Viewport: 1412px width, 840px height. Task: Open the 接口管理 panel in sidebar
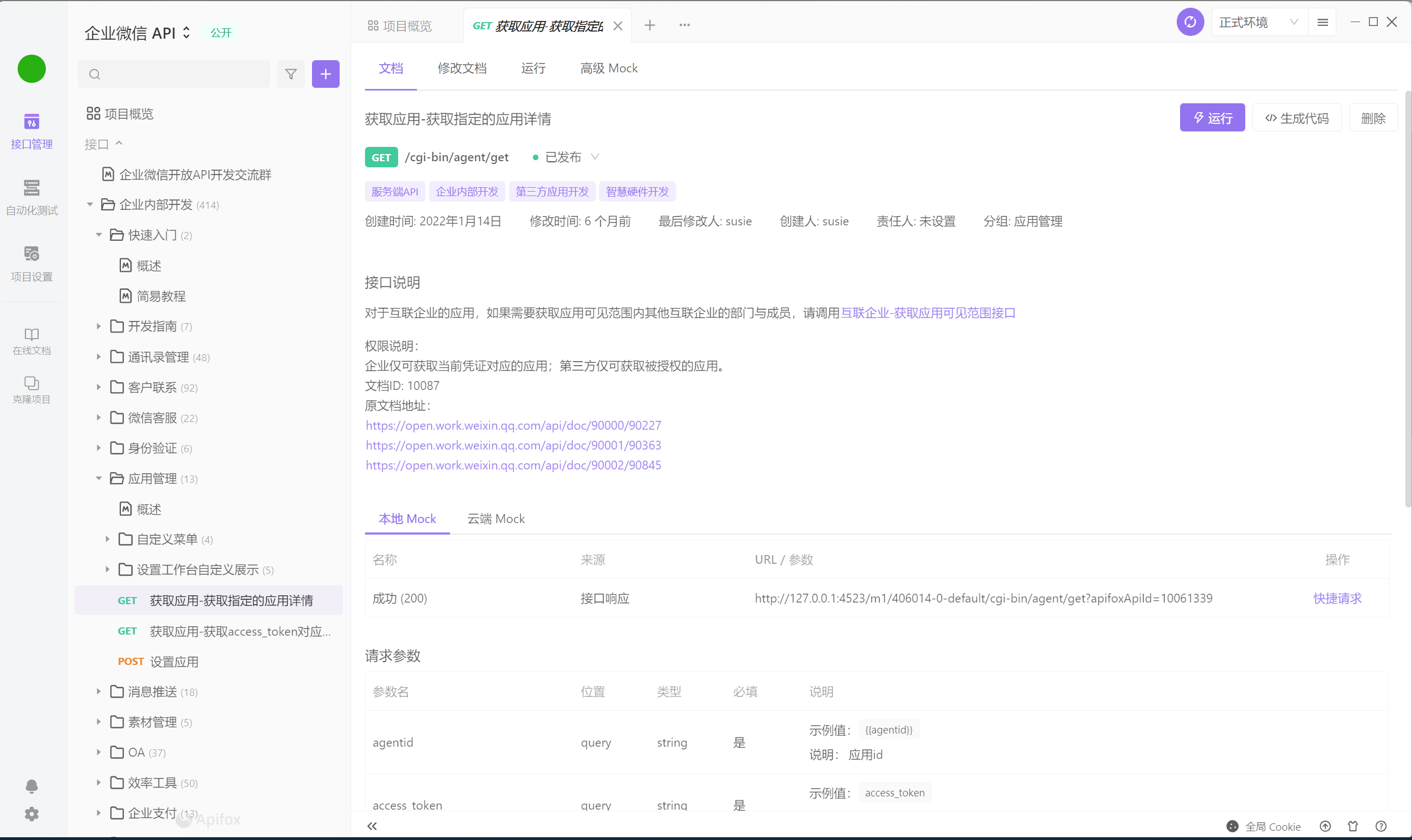pos(31,130)
